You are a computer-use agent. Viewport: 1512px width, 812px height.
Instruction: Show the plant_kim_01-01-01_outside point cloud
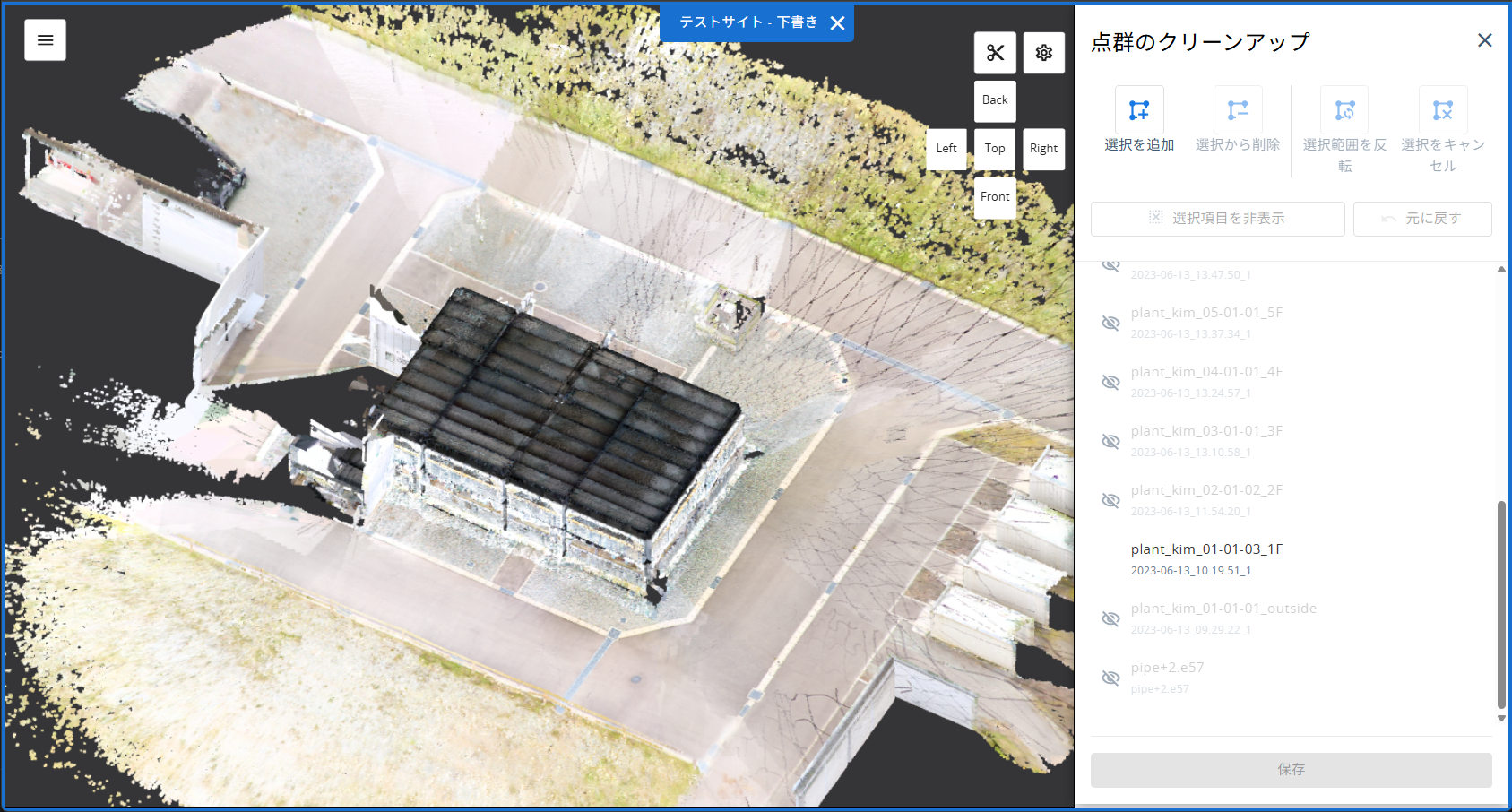1110,618
